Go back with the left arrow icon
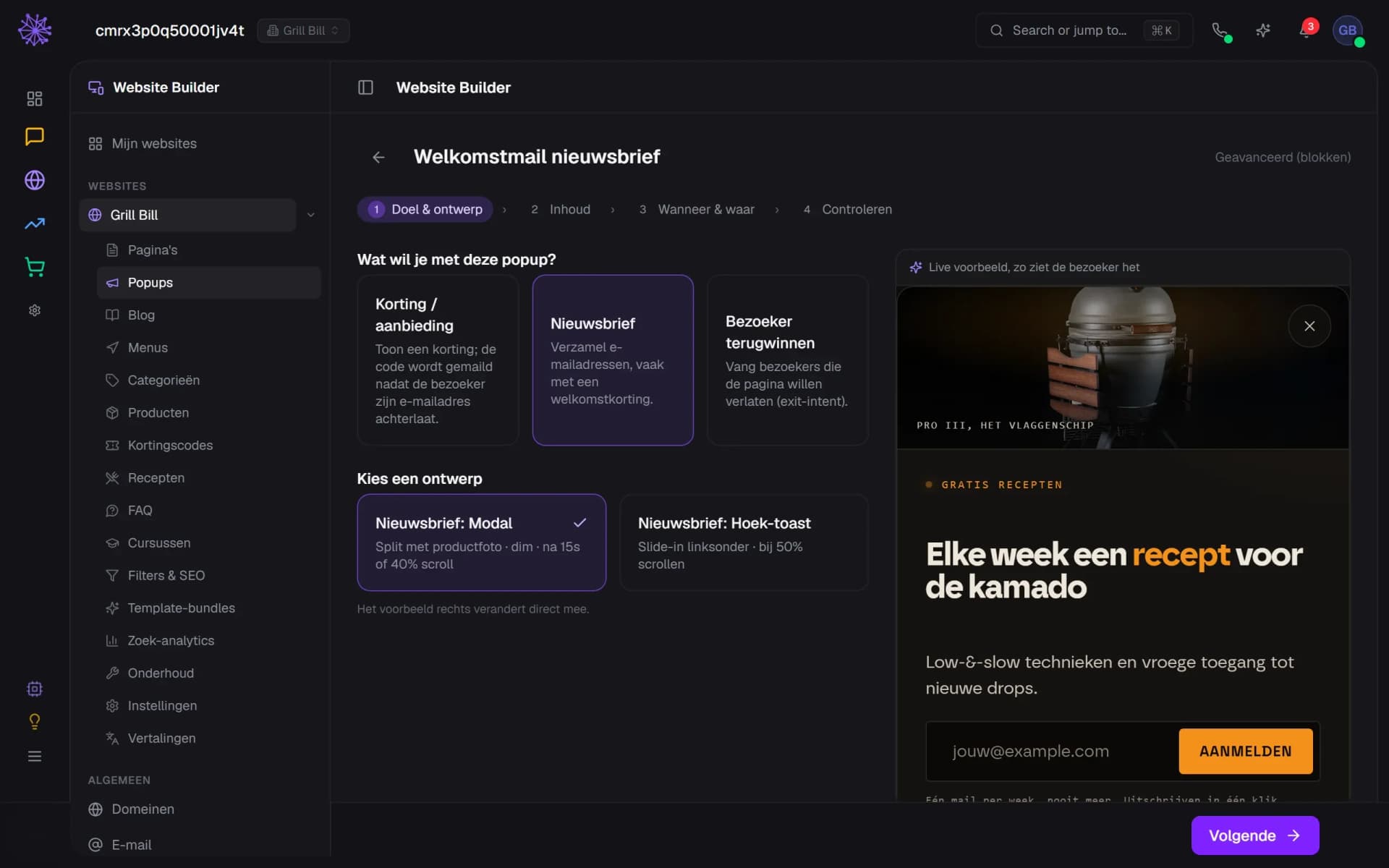The image size is (1389, 868). 378,157
